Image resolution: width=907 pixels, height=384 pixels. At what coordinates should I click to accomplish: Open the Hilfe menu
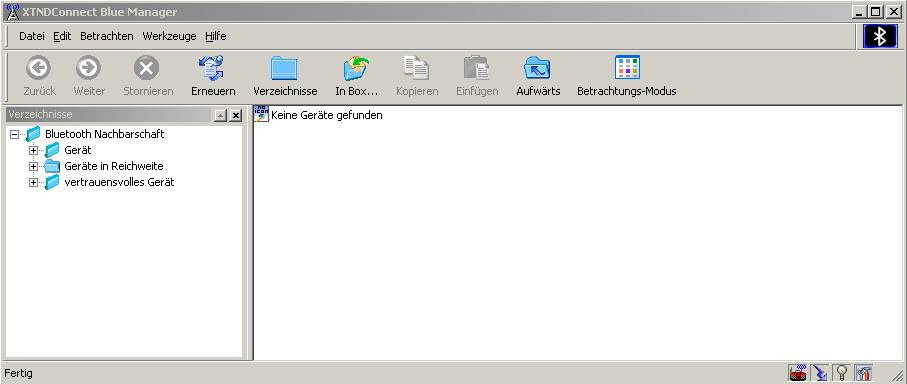216,36
